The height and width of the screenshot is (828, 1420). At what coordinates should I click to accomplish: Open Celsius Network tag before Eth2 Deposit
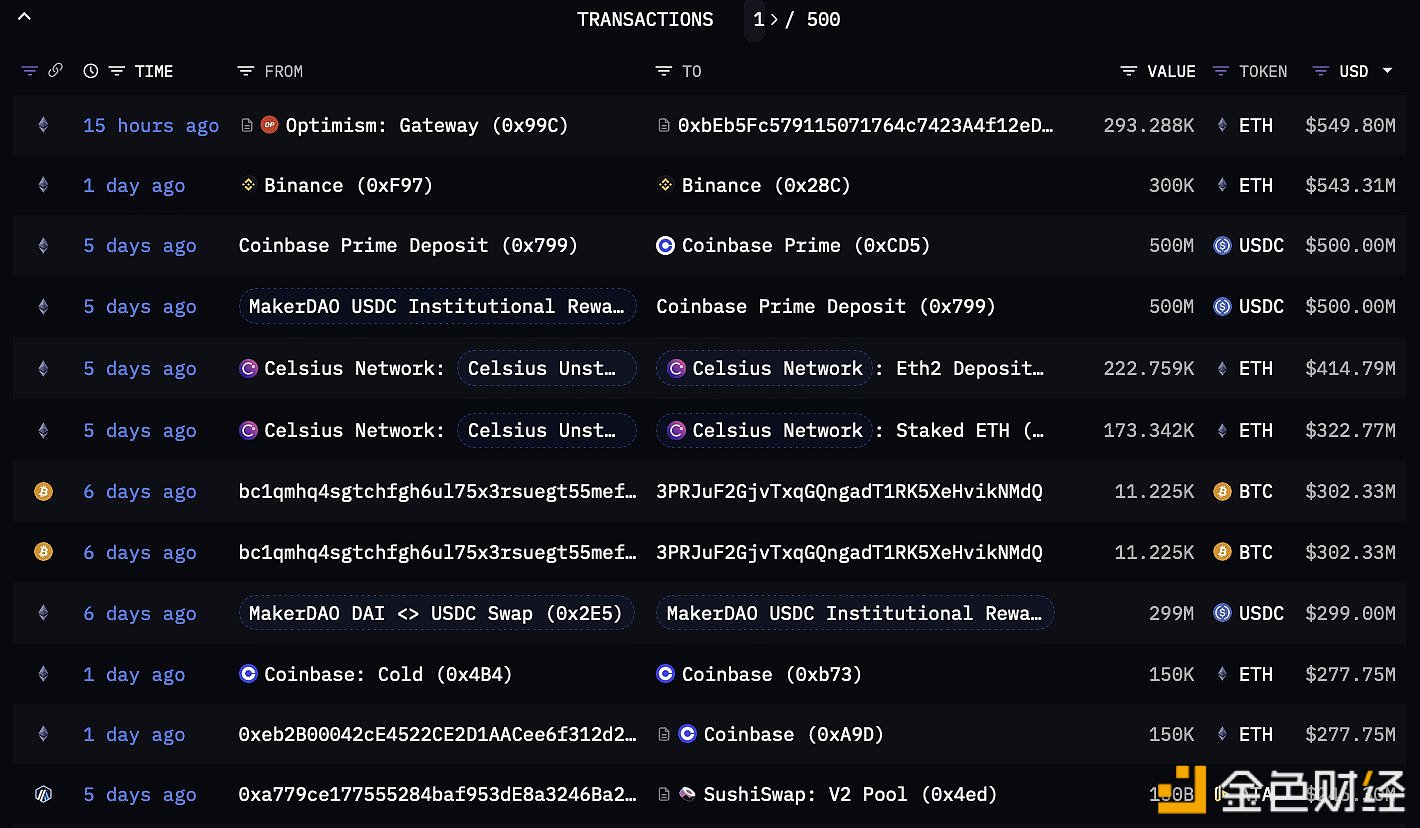click(x=764, y=368)
